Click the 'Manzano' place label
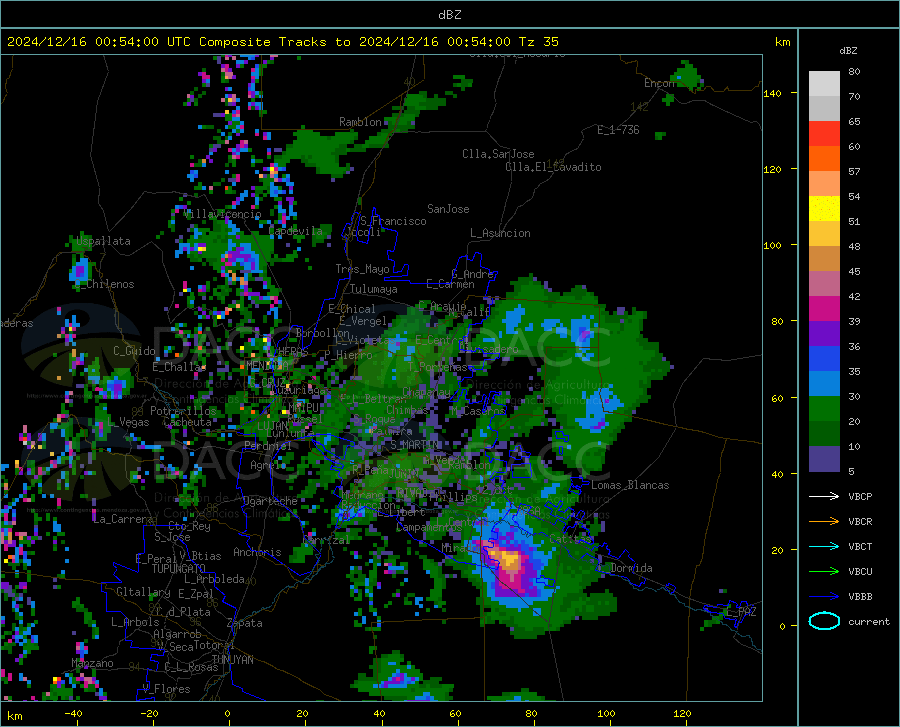The height and width of the screenshot is (727, 900). click(92, 663)
